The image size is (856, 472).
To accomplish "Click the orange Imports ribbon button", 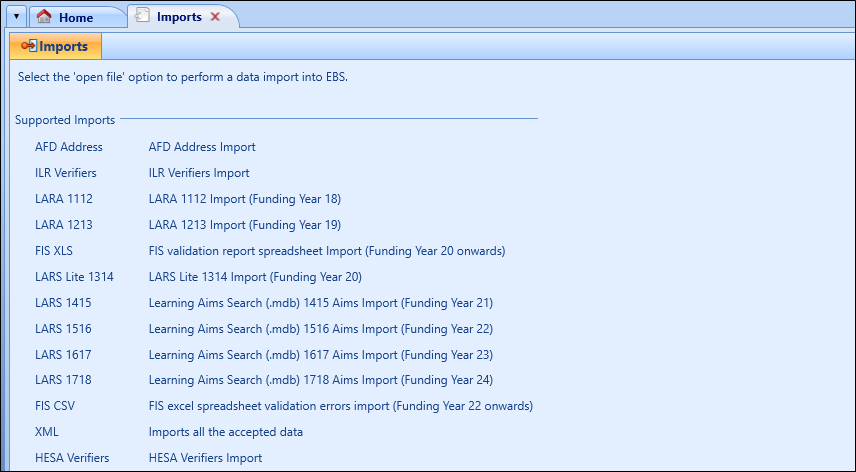I will (55, 46).
